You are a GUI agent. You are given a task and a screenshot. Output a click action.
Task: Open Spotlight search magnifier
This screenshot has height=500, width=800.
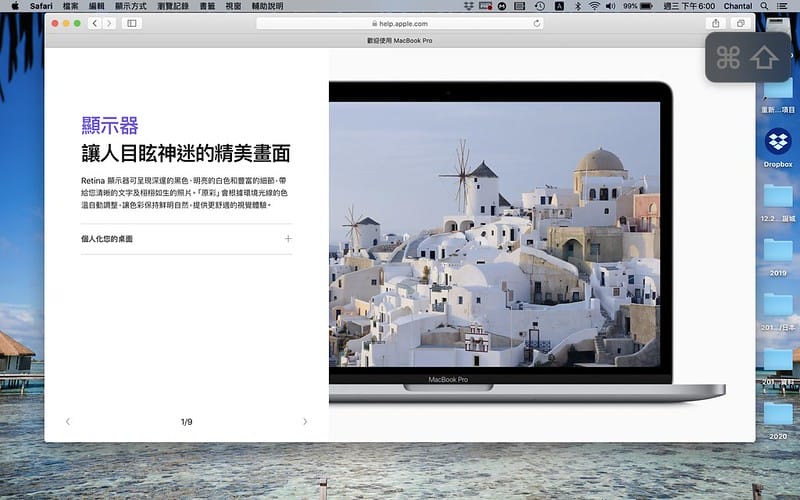pos(764,6)
